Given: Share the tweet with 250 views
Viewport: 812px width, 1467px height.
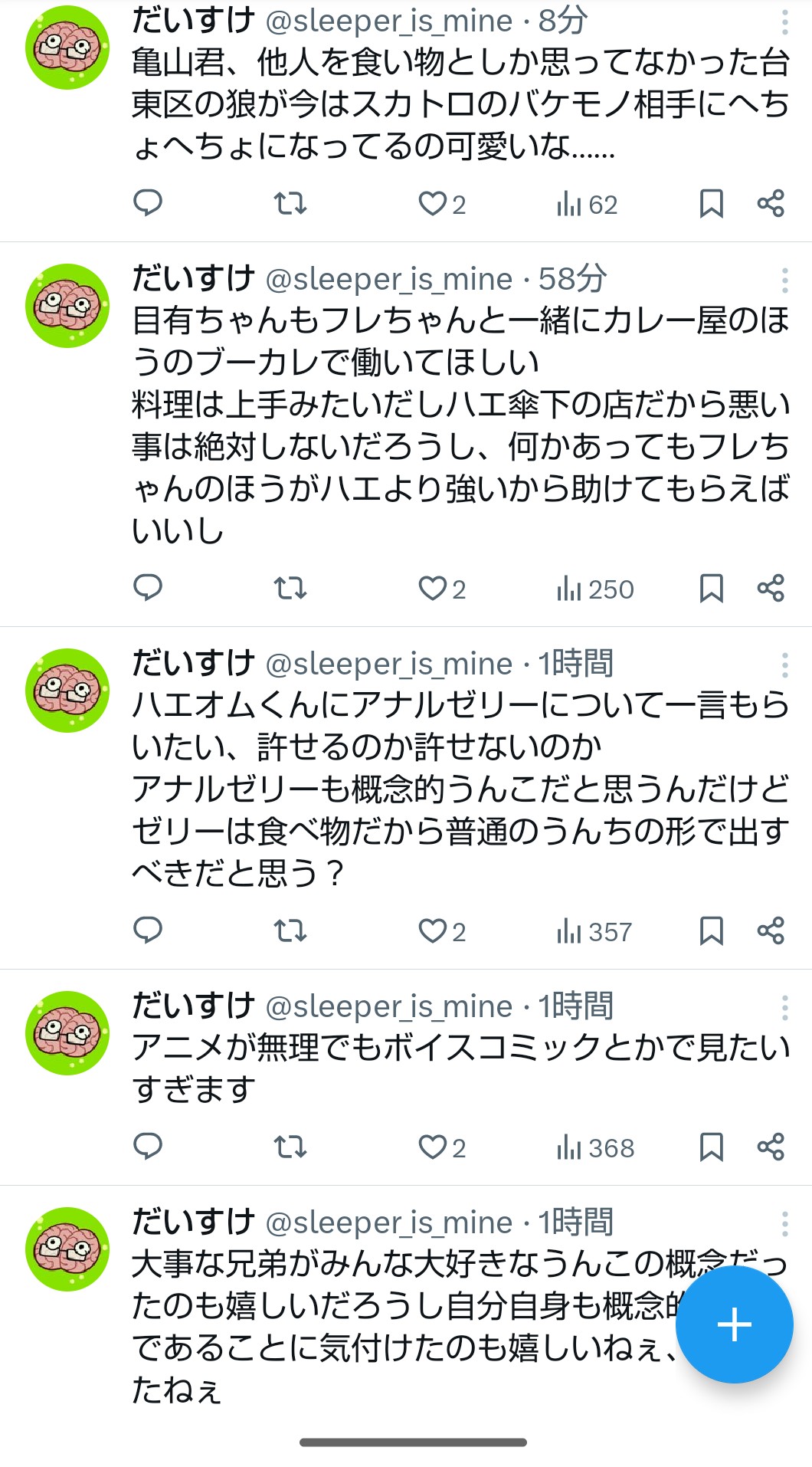Looking at the screenshot, I should [x=771, y=588].
